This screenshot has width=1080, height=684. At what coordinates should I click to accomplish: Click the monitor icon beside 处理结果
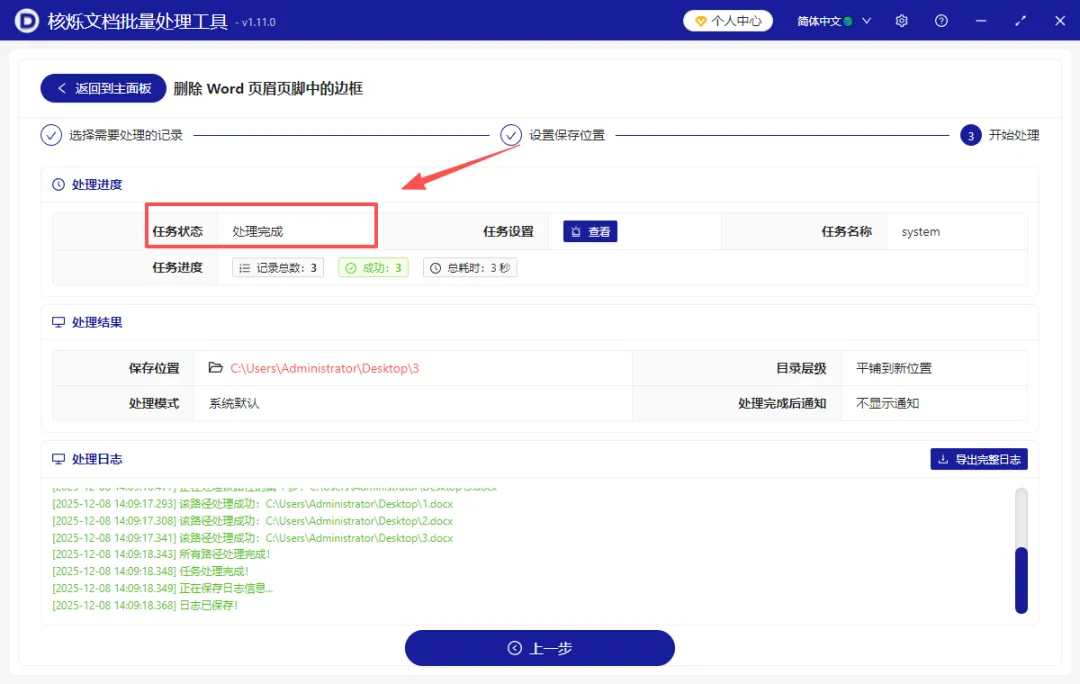(59, 322)
